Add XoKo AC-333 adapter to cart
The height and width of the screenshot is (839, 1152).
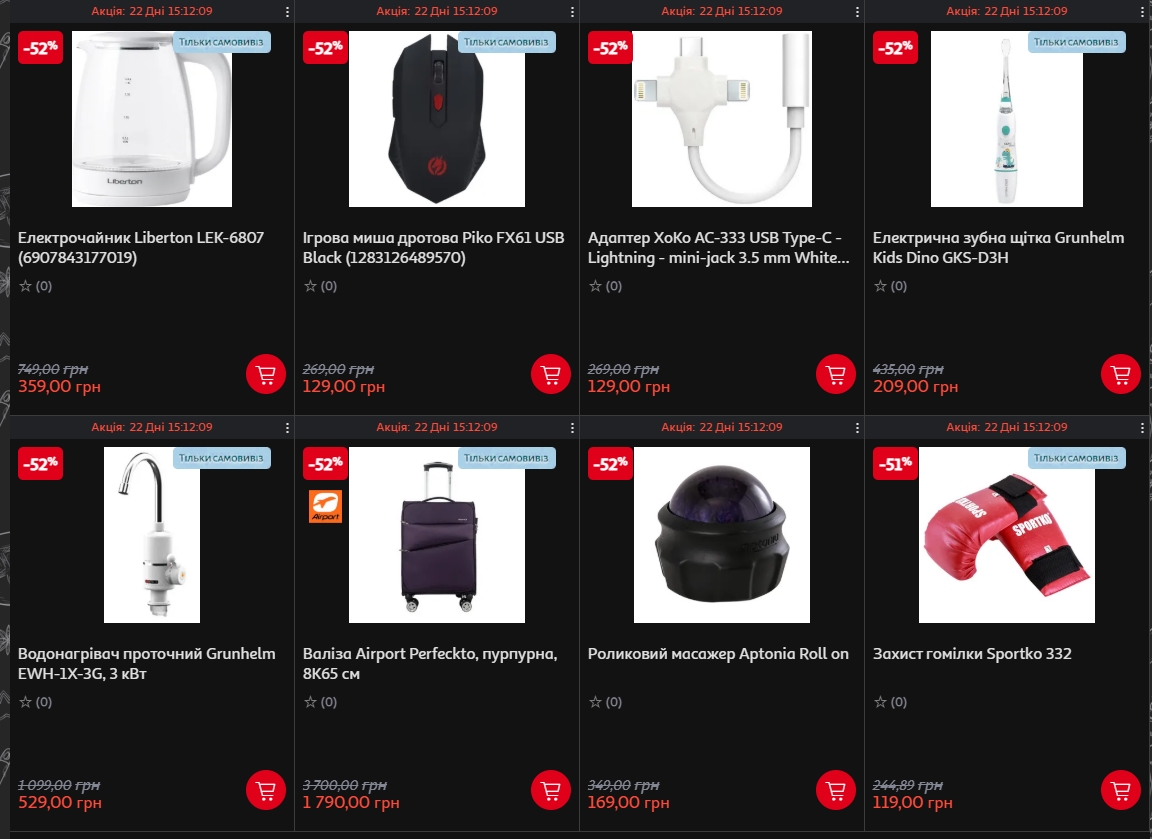coord(835,375)
